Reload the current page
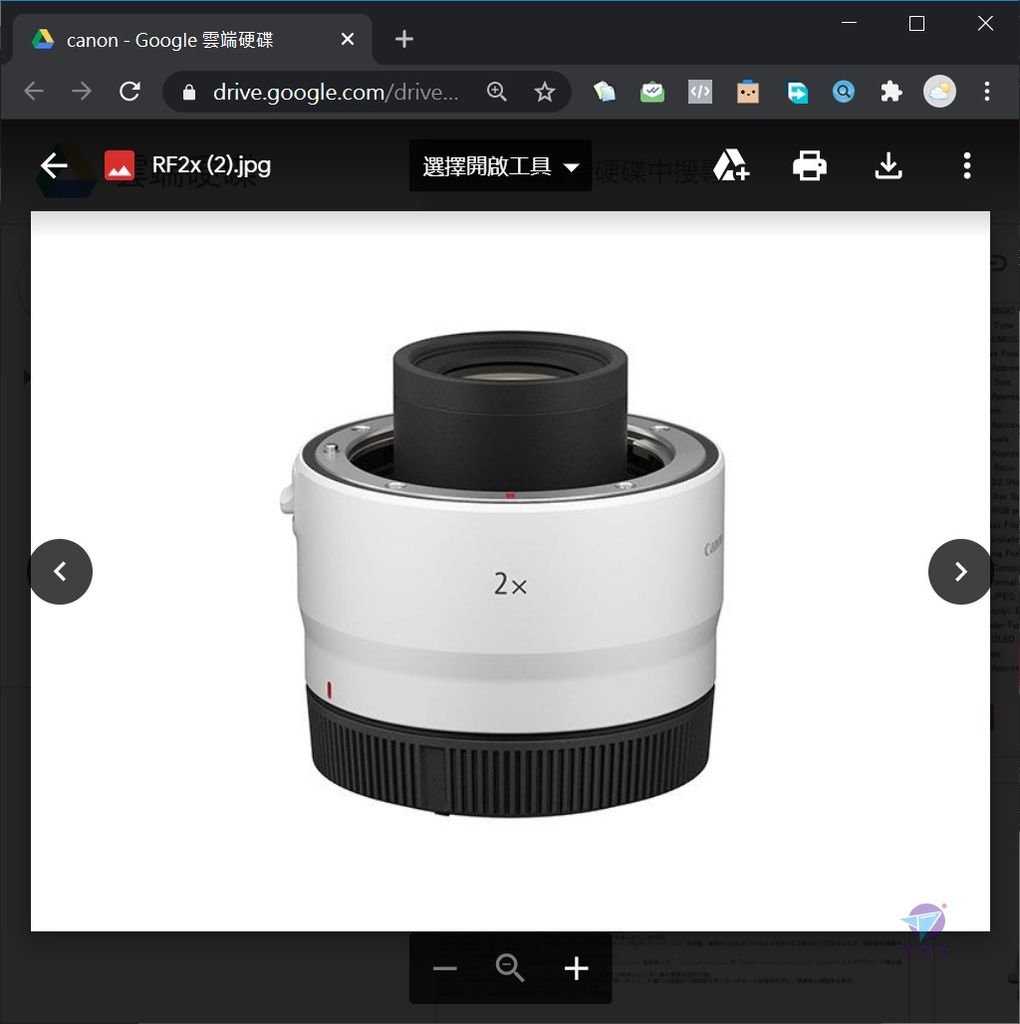The width and height of the screenshot is (1020, 1024). 130,91
